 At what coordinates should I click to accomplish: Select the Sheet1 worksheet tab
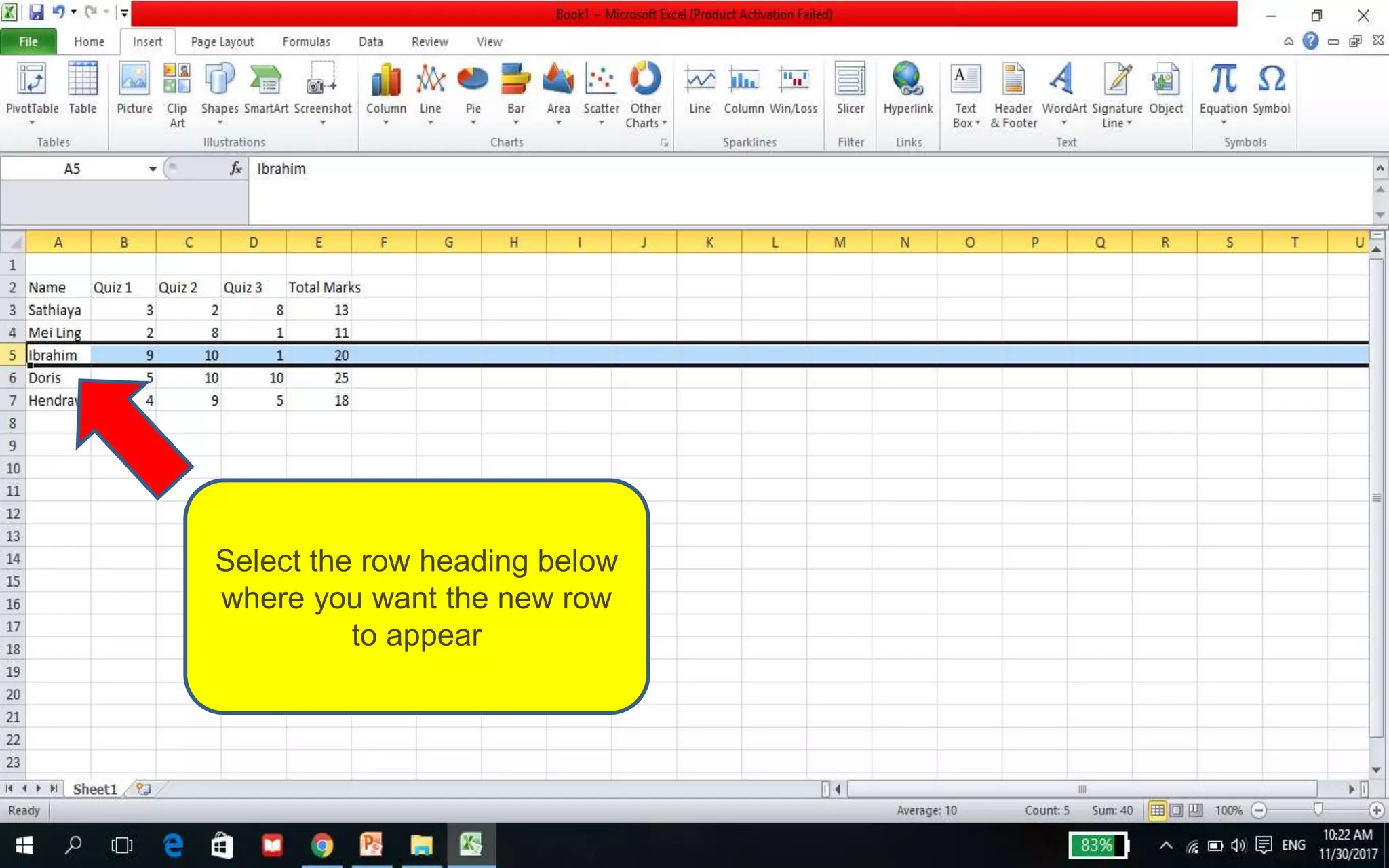95,789
